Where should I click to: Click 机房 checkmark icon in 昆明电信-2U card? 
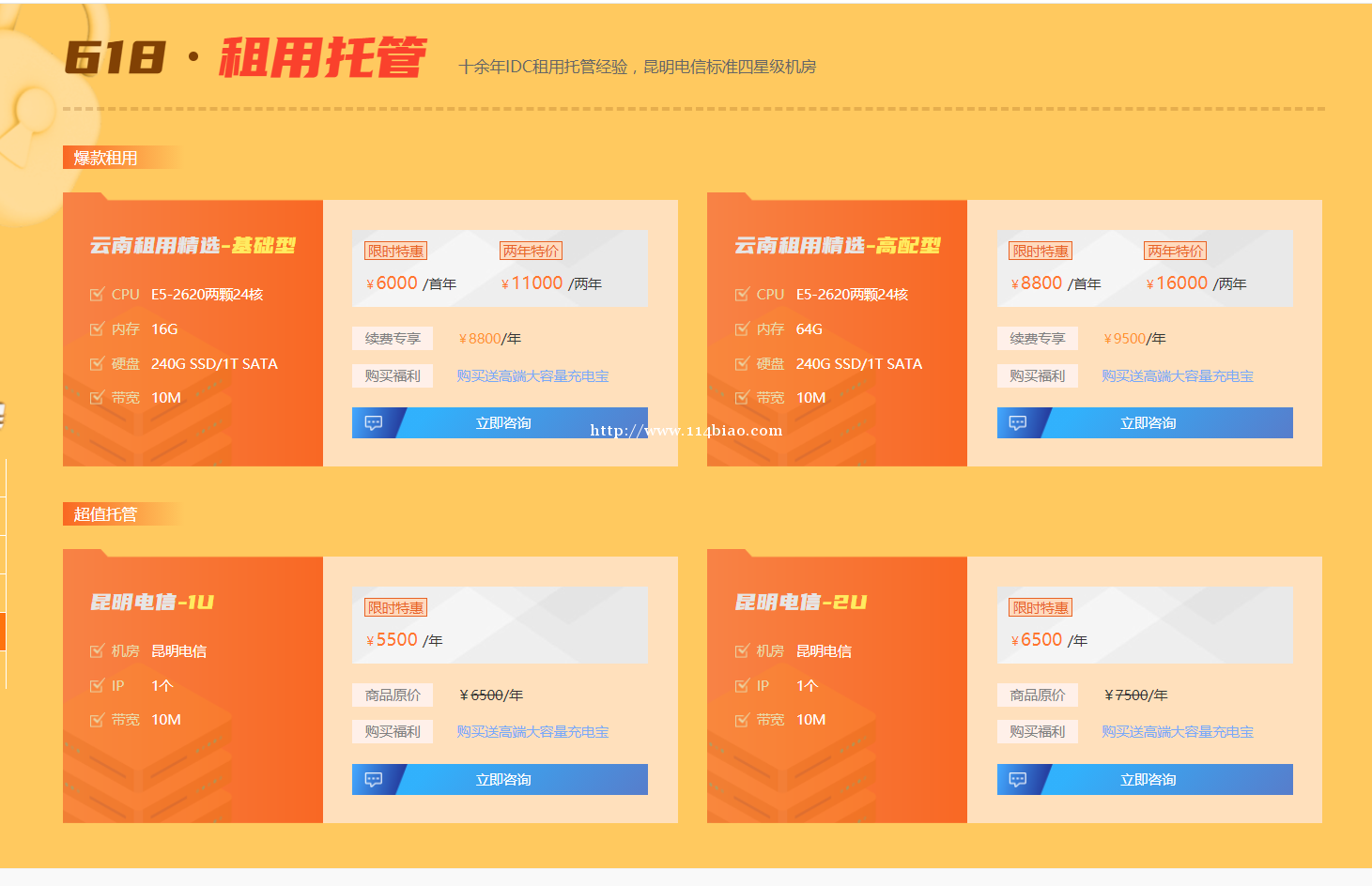pyautogui.click(x=742, y=651)
